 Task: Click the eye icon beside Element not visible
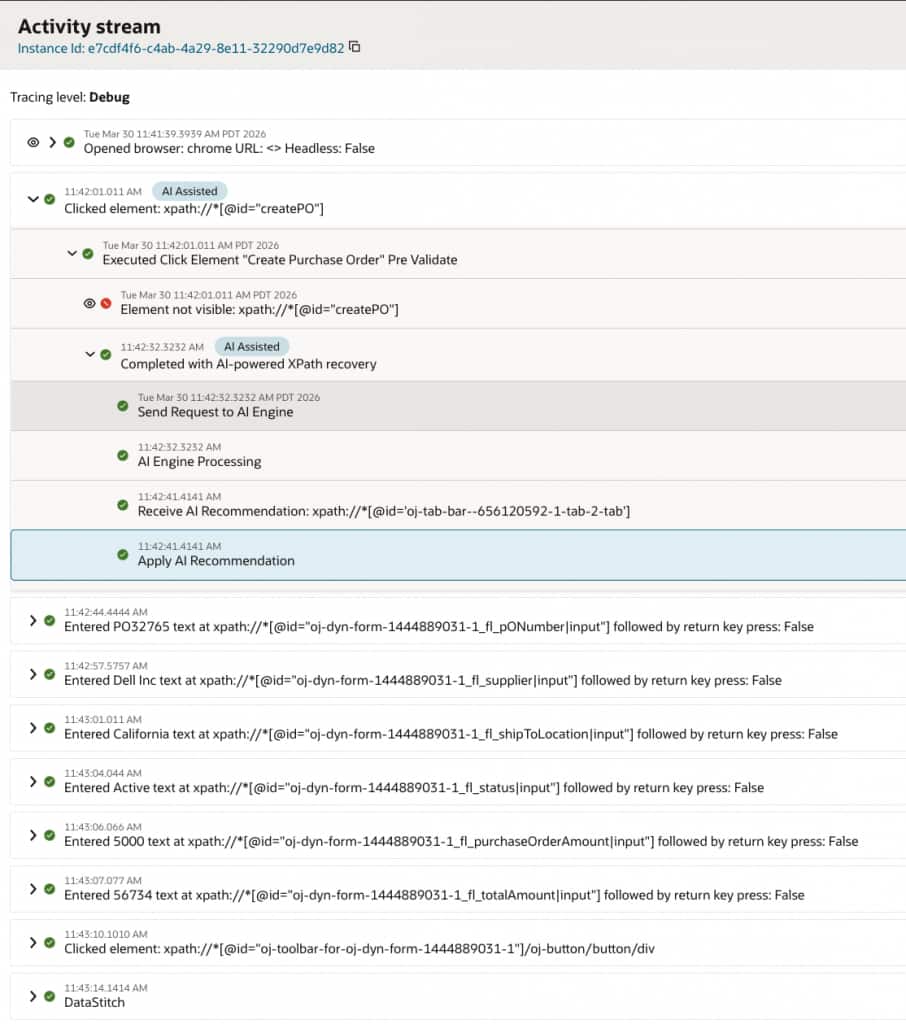[x=90, y=303]
